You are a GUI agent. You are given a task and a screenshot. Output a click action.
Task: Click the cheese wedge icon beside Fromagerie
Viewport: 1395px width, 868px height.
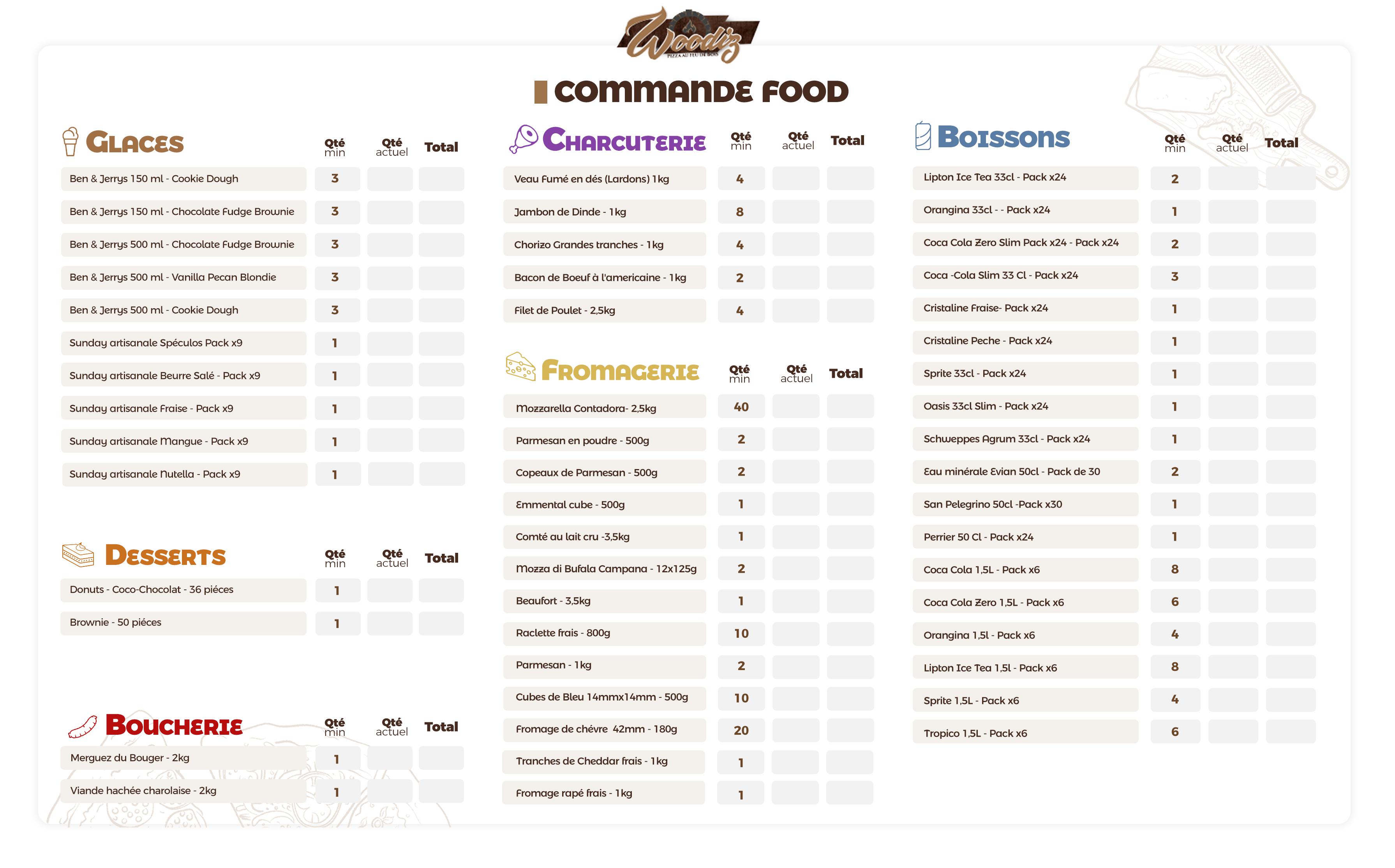[x=521, y=367]
